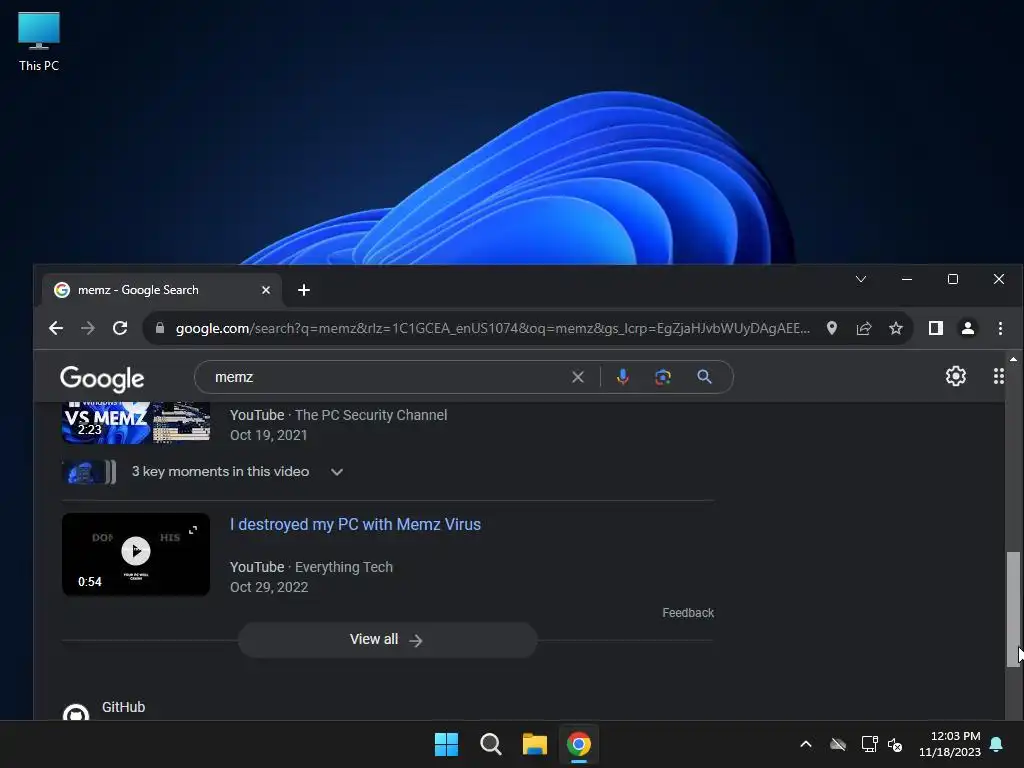Go back to the previous page in Chrome
This screenshot has width=1024, height=768.
[56, 328]
